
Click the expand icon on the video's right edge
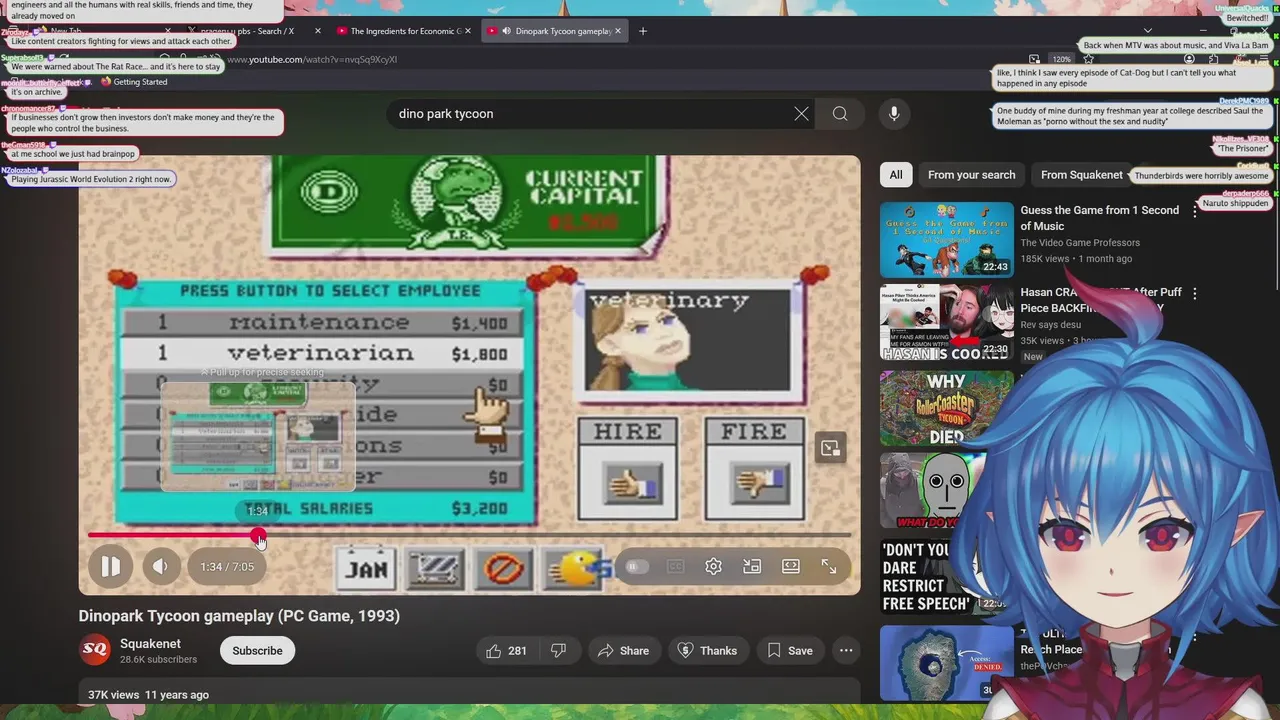pos(830,448)
